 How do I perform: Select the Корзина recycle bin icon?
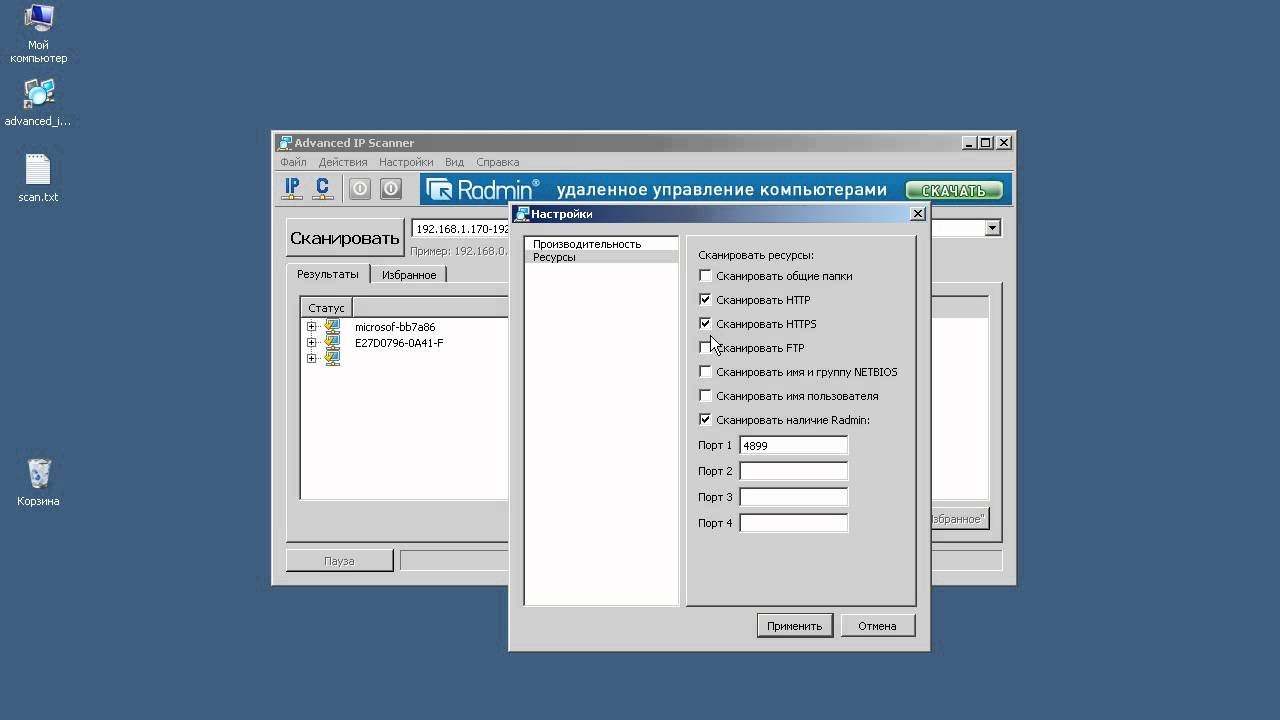(38, 482)
